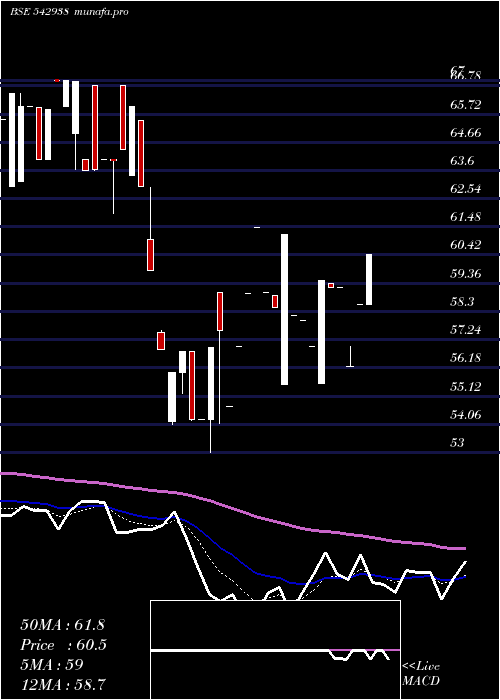Select the 57.24 price axis label
The width and height of the screenshot is (500, 700).
pyautogui.click(x=466, y=330)
